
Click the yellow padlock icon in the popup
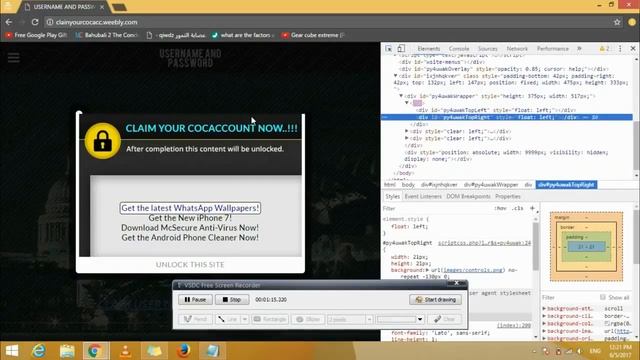102,141
